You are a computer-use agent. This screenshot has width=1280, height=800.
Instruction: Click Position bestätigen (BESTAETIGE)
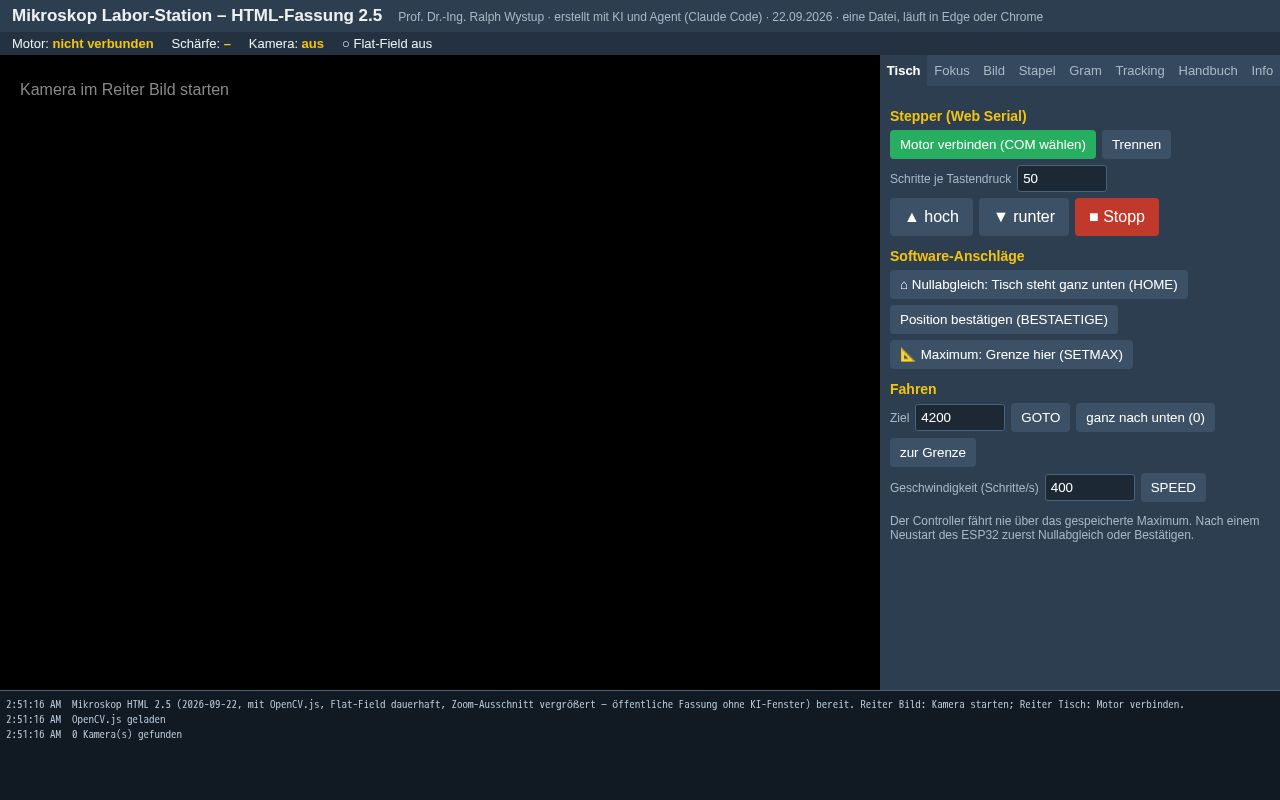1004,319
